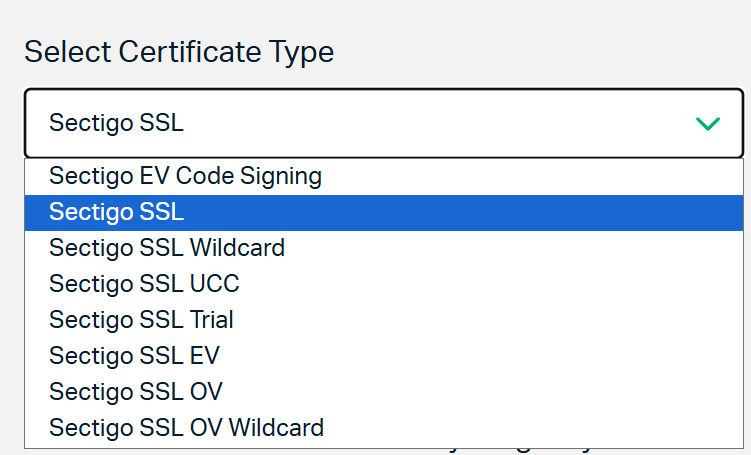Choose Sectigo SSL Trial option
The width and height of the screenshot is (751, 455).
coord(141,320)
